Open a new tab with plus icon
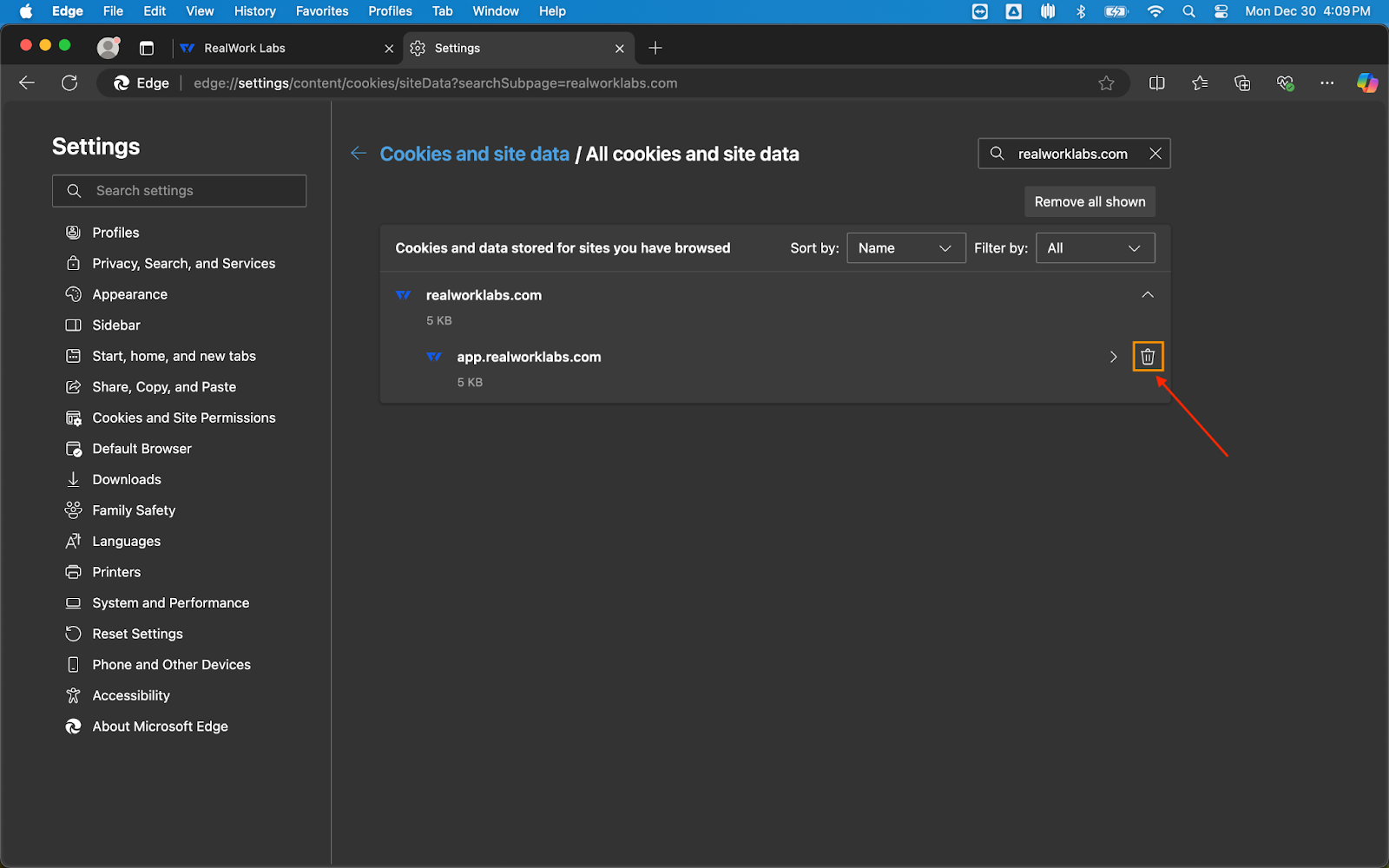 pyautogui.click(x=655, y=49)
